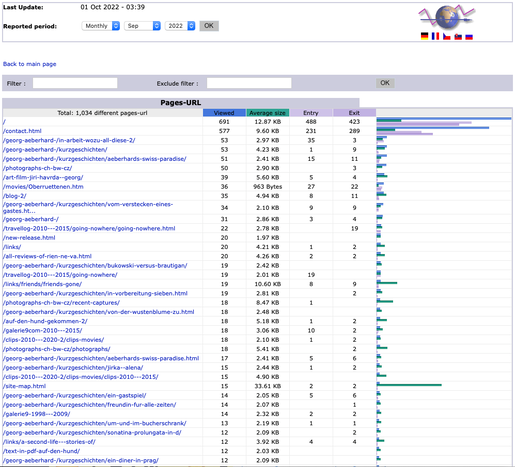
Task: Open the /site-map.html link
Action: [24, 386]
